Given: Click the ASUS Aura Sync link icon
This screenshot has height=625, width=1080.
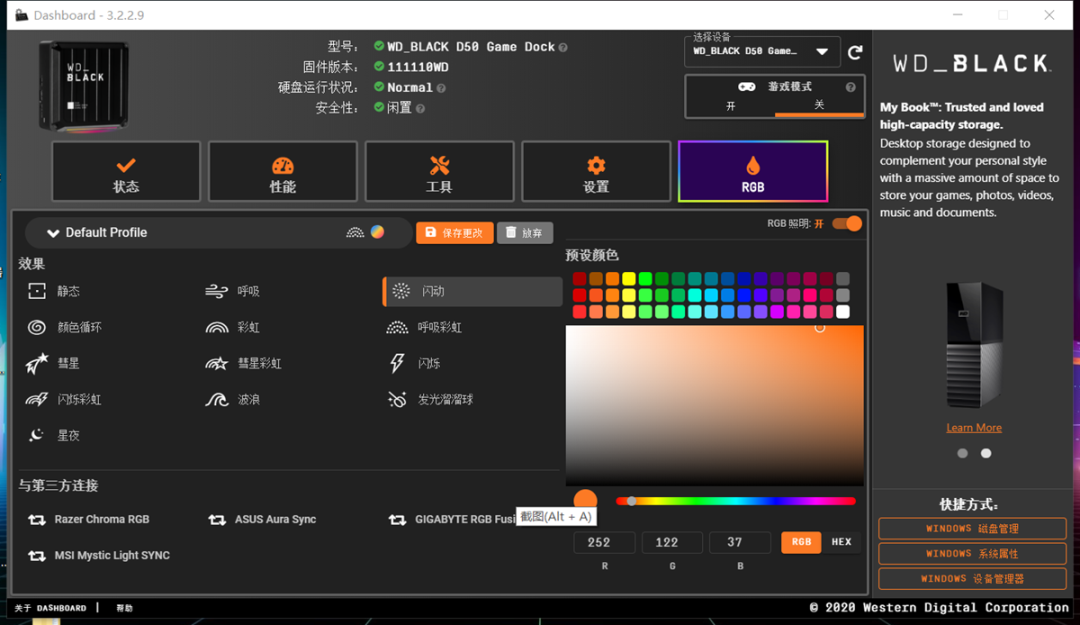Looking at the screenshot, I should [217, 520].
